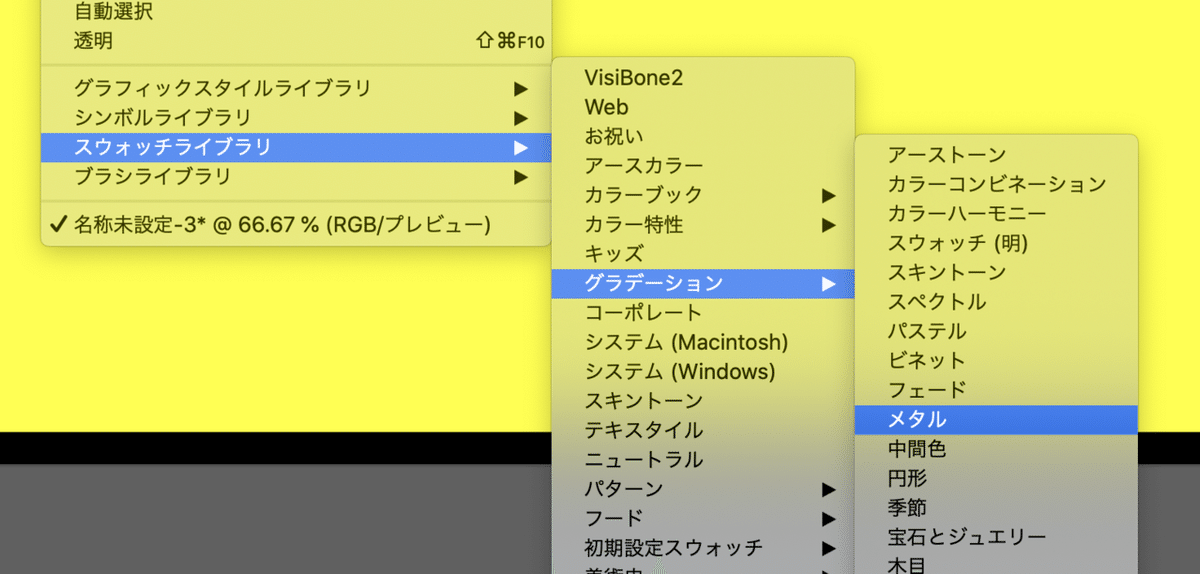Choose キッズ swatch library
The width and height of the screenshot is (1200, 574).
click(x=703, y=254)
